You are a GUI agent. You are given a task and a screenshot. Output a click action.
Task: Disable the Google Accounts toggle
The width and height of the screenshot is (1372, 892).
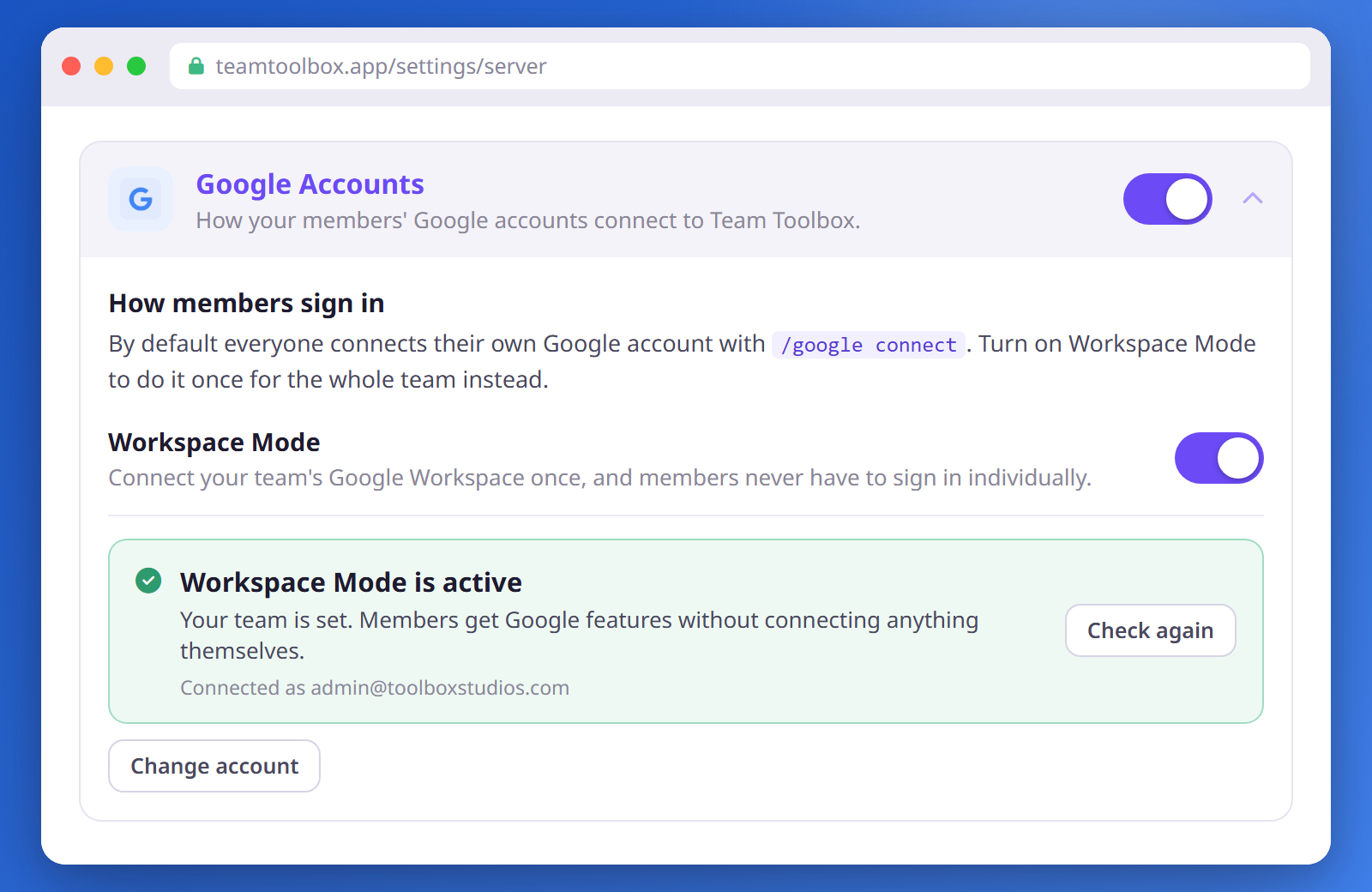click(1167, 199)
